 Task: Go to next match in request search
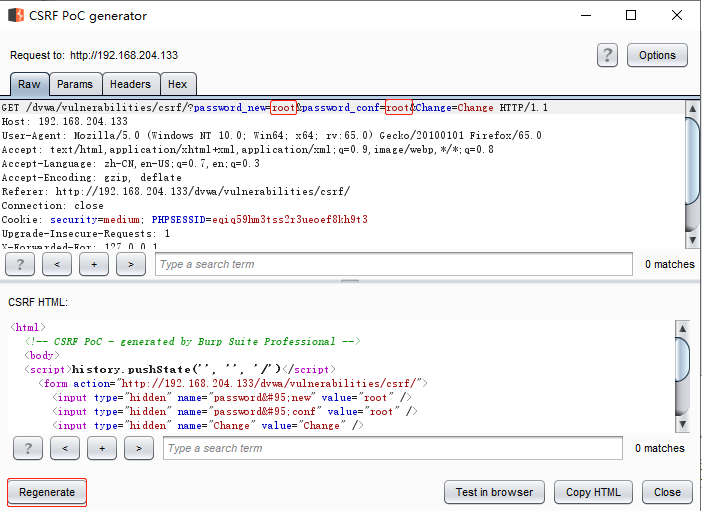coord(131,264)
